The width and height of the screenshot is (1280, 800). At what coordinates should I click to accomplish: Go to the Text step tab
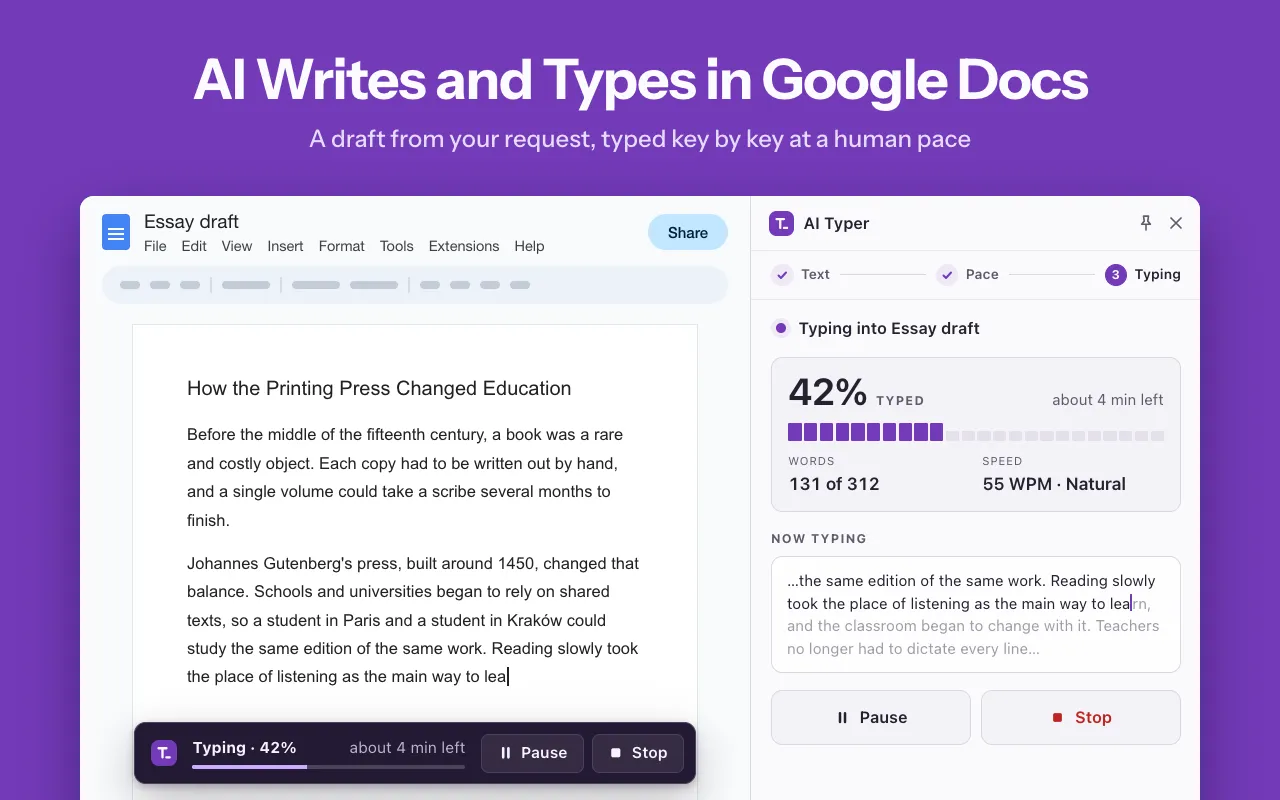tap(801, 274)
